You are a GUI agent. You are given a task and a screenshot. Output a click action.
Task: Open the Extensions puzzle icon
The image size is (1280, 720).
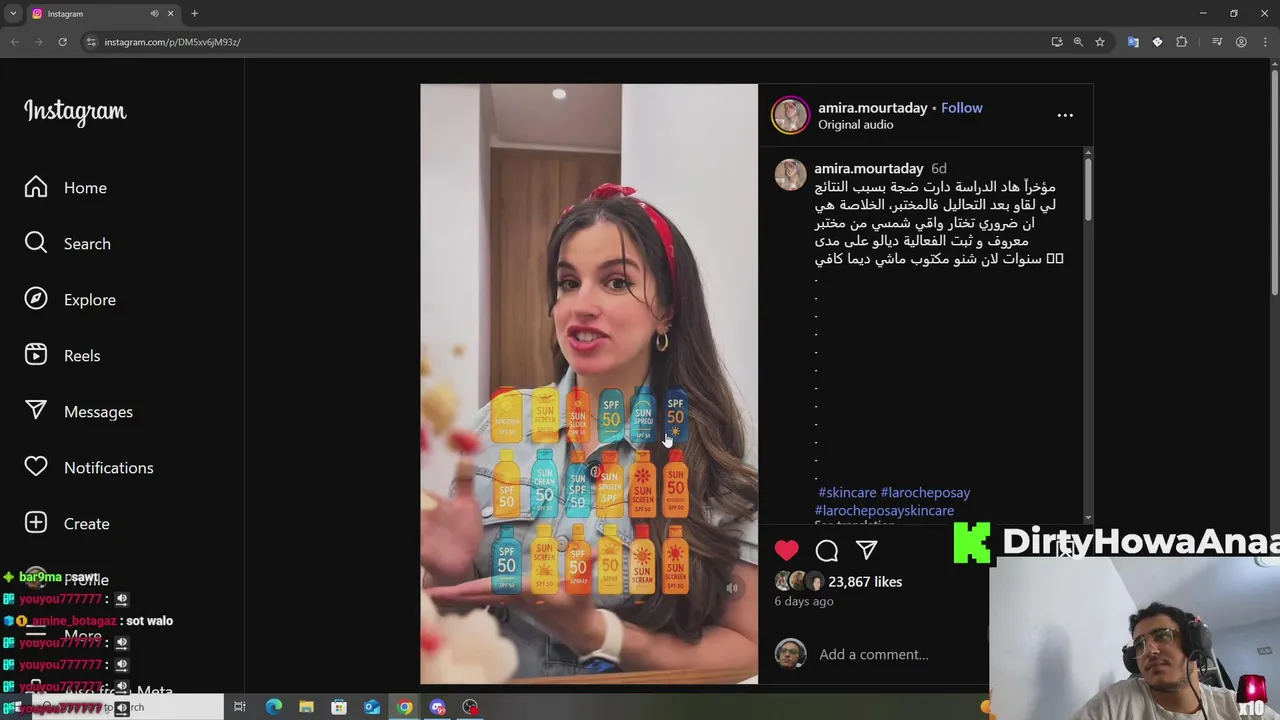[x=1182, y=42]
